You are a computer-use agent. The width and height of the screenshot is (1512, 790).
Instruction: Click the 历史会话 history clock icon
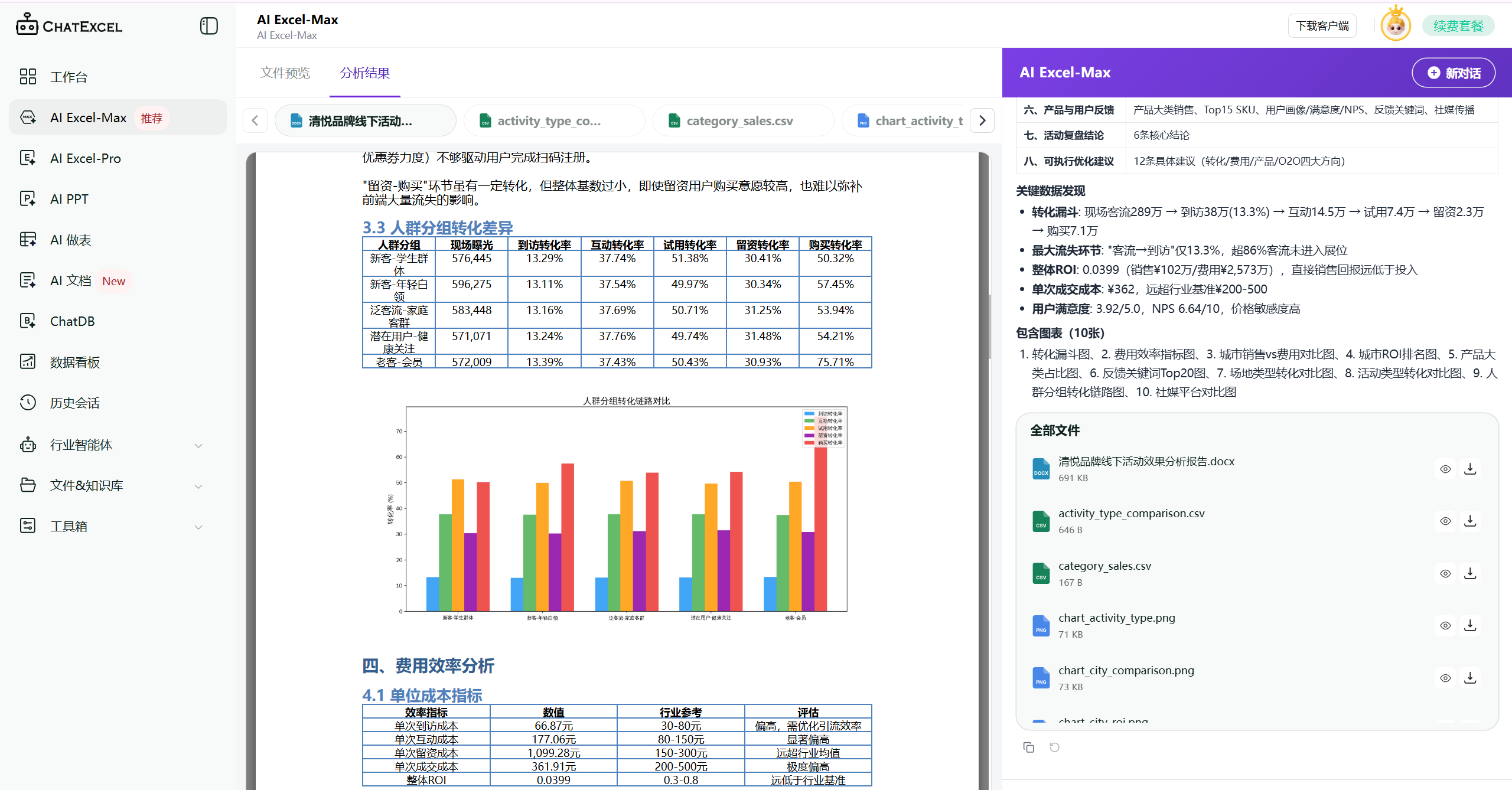[x=28, y=403]
